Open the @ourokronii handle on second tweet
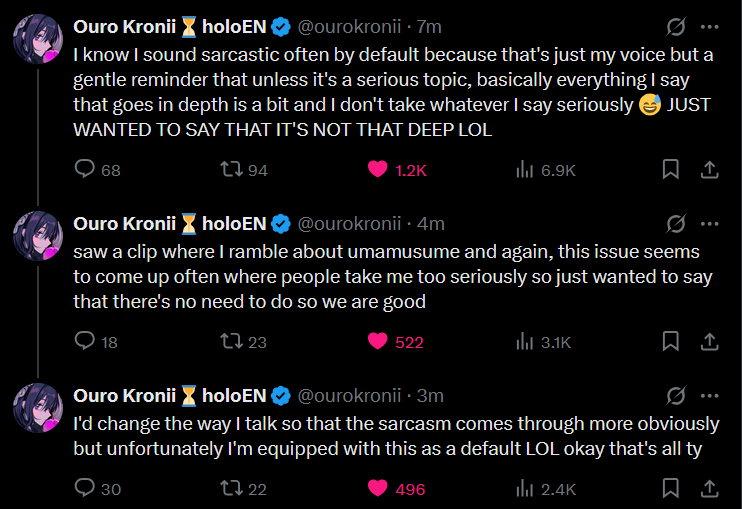This screenshot has width=742, height=509. tap(350, 223)
